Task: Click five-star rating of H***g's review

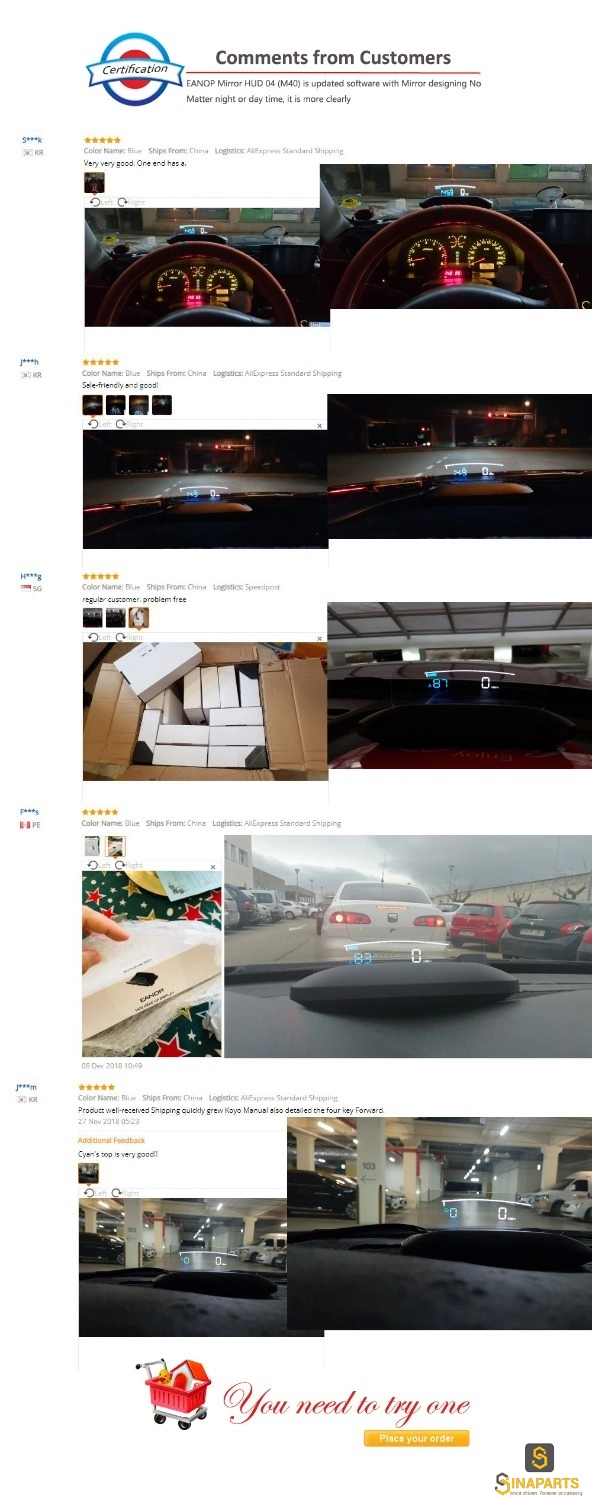Action: point(100,576)
